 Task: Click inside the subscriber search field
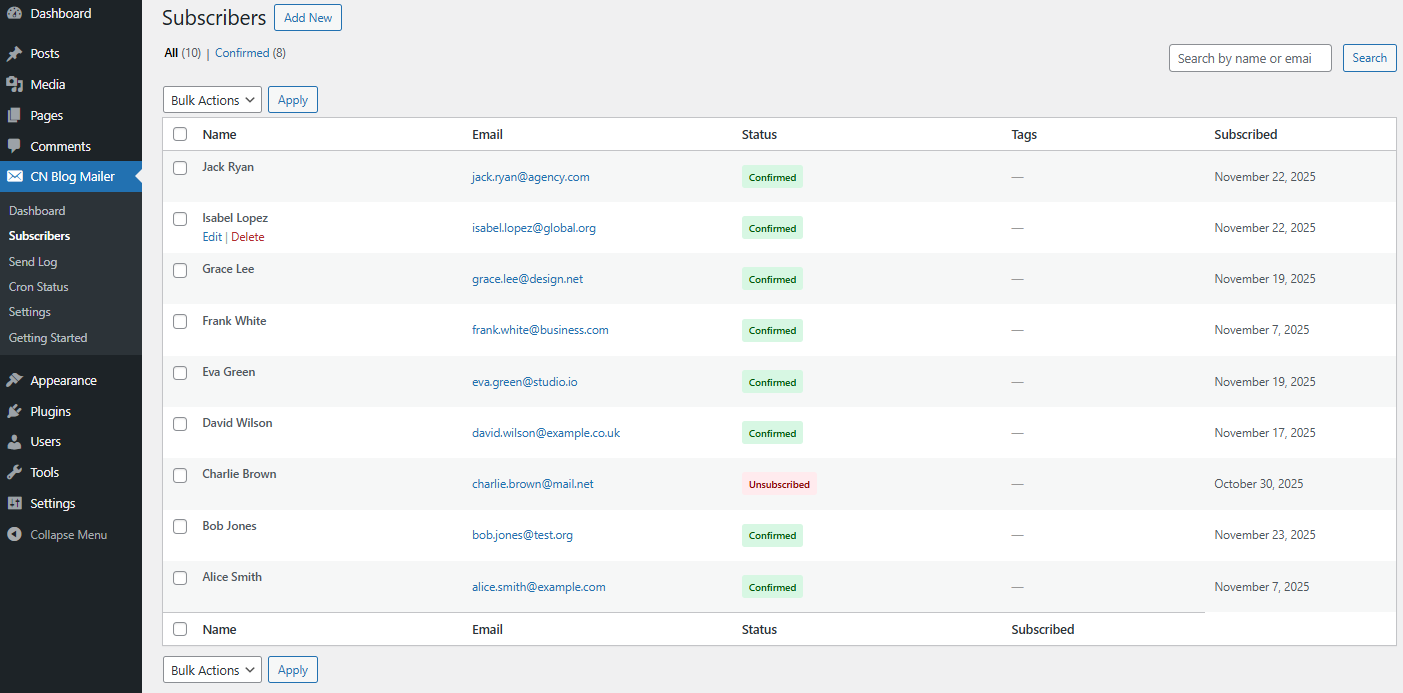[x=1249, y=57]
